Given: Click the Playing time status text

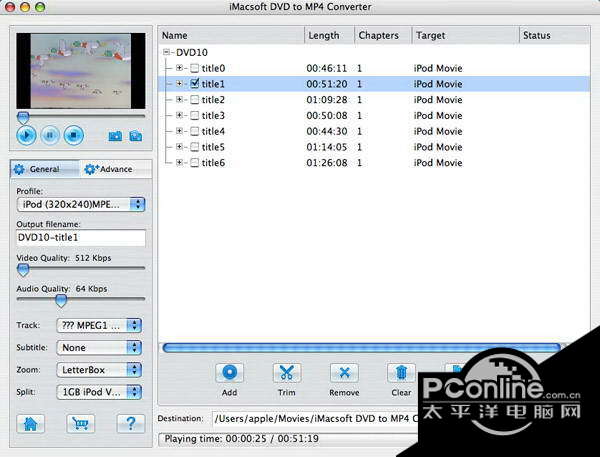Looking at the screenshot, I should point(241,439).
